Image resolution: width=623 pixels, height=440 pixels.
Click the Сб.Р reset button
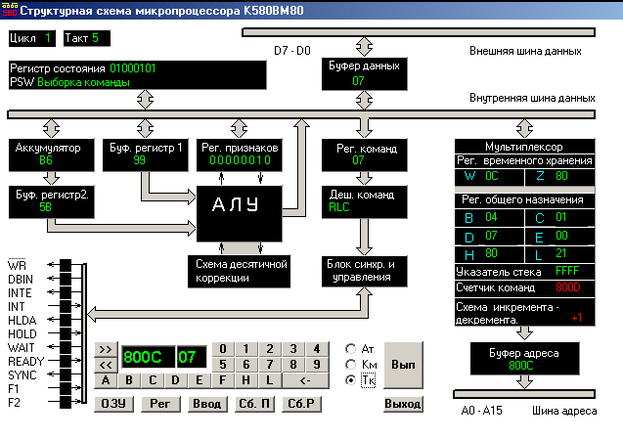point(301,403)
